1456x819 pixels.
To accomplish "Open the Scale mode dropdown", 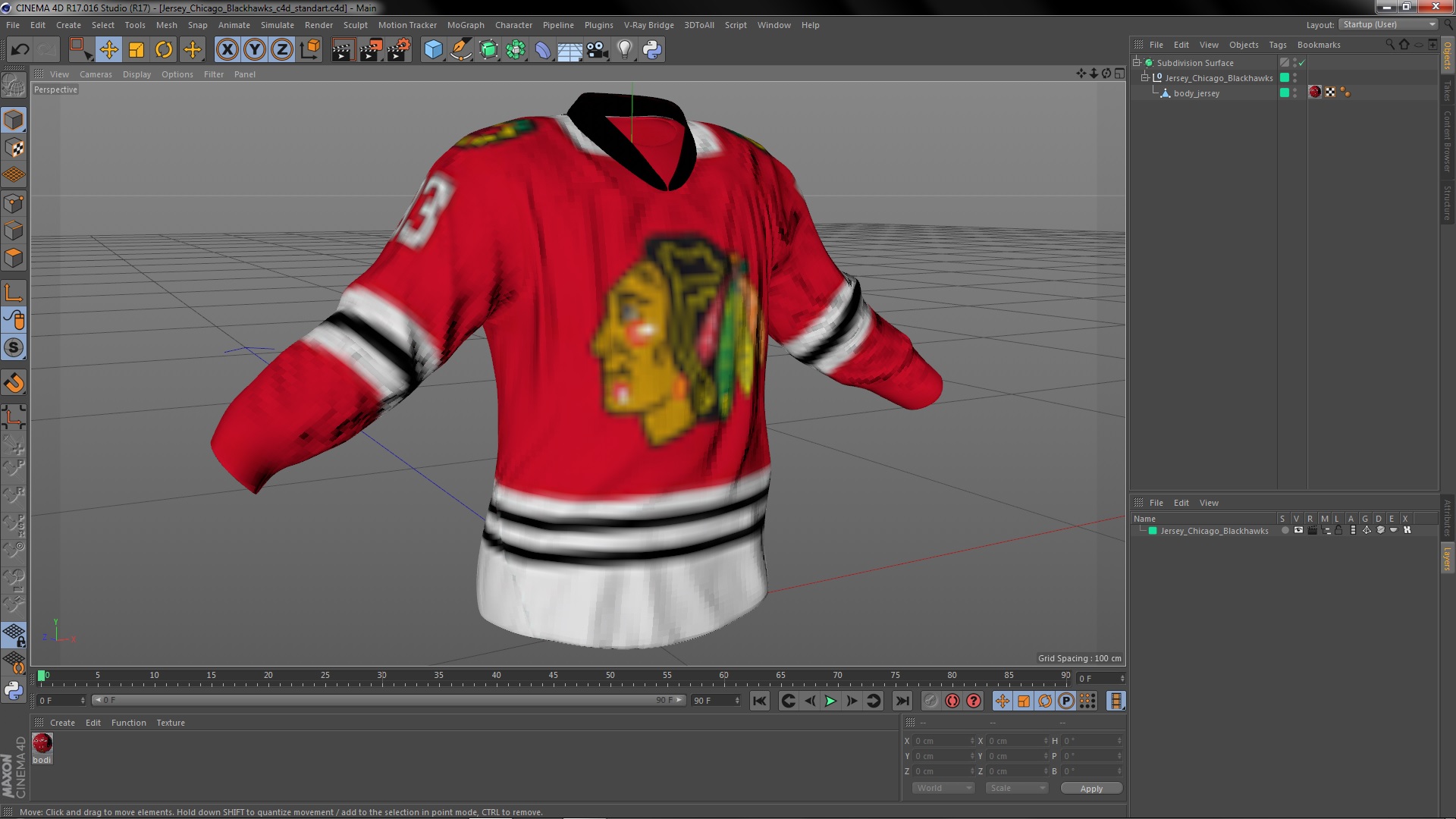I will 1016,789.
